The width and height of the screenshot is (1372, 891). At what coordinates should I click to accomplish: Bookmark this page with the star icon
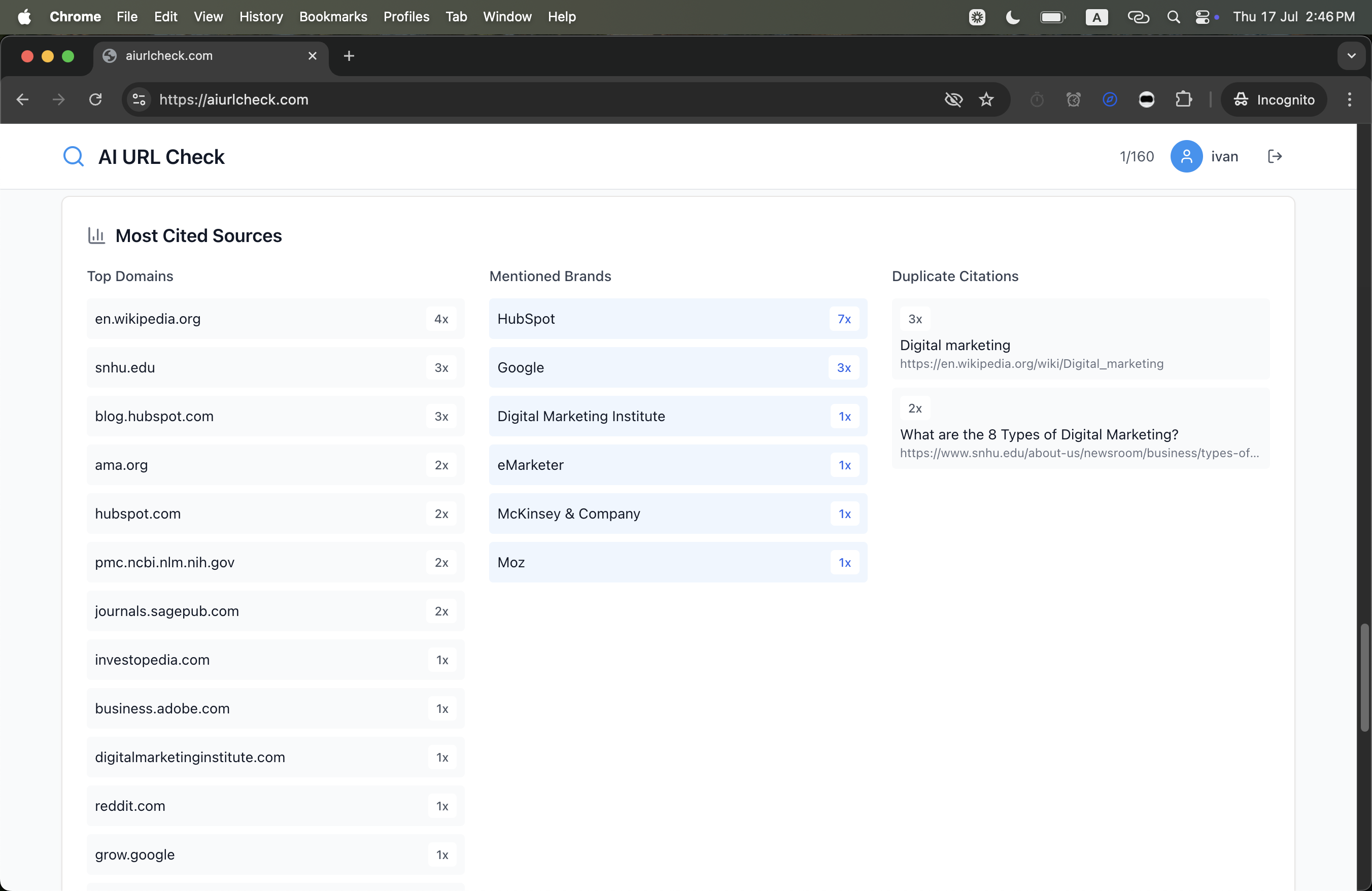pyautogui.click(x=986, y=99)
